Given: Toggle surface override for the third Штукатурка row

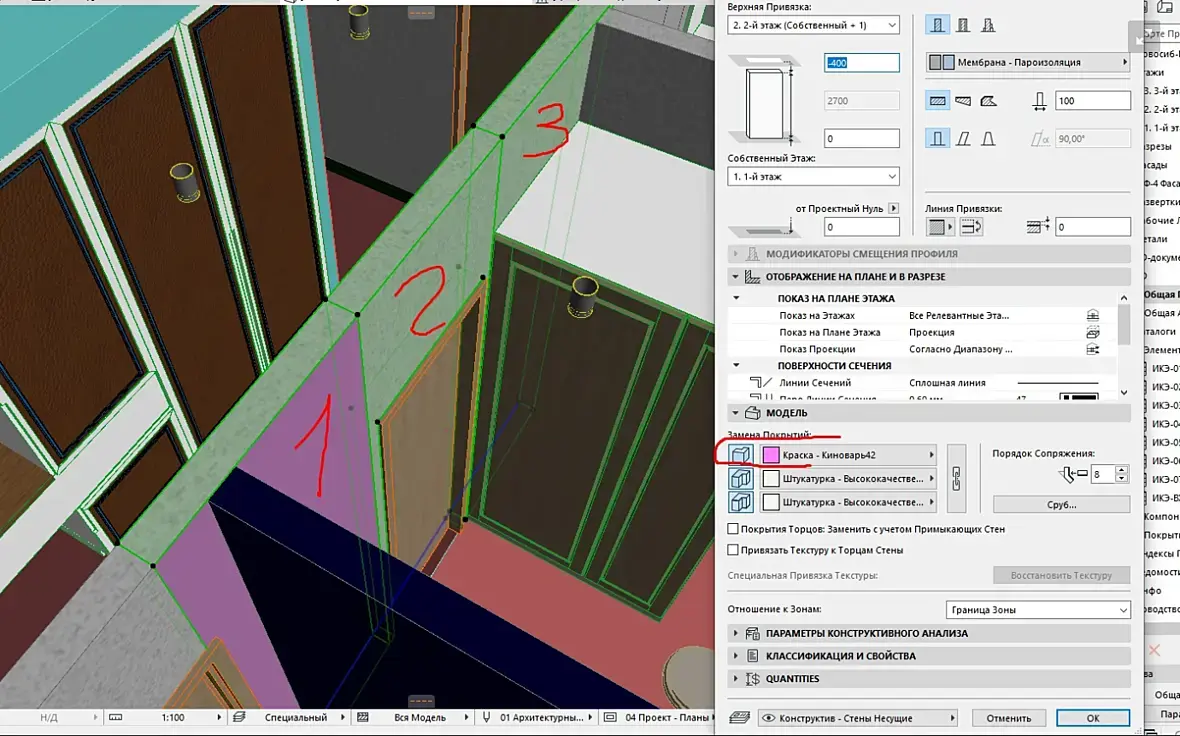Looking at the screenshot, I should [741, 502].
